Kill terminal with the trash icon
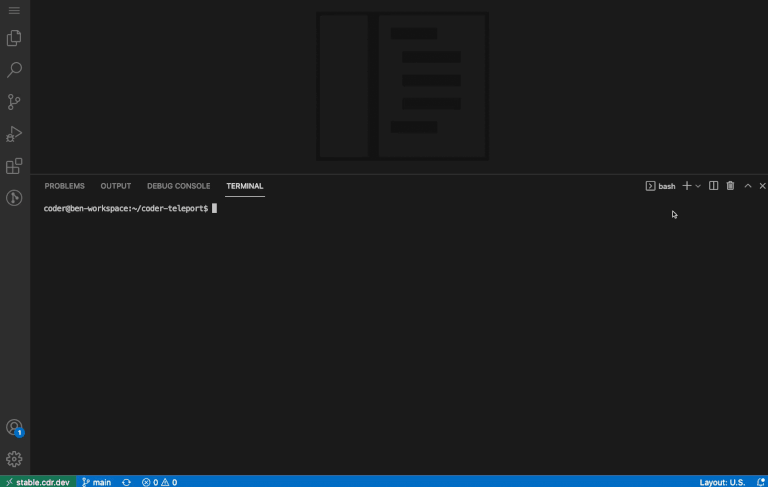The width and height of the screenshot is (768, 487). pyautogui.click(x=730, y=186)
